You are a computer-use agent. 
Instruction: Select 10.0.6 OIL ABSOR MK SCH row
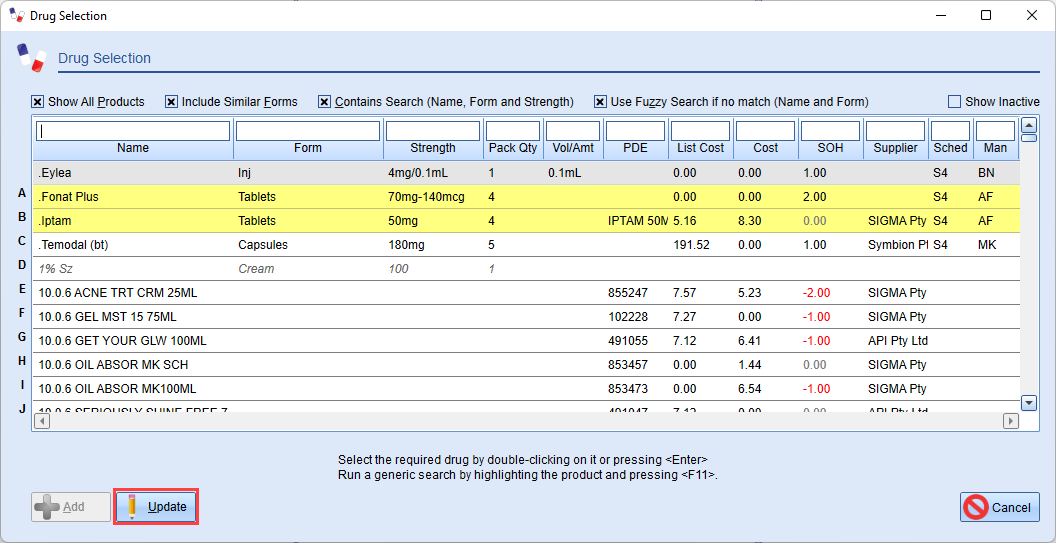[x=525, y=365]
